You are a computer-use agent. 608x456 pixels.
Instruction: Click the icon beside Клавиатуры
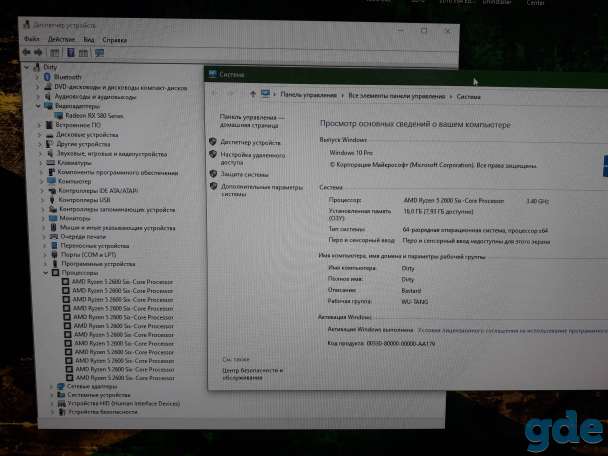[51, 163]
